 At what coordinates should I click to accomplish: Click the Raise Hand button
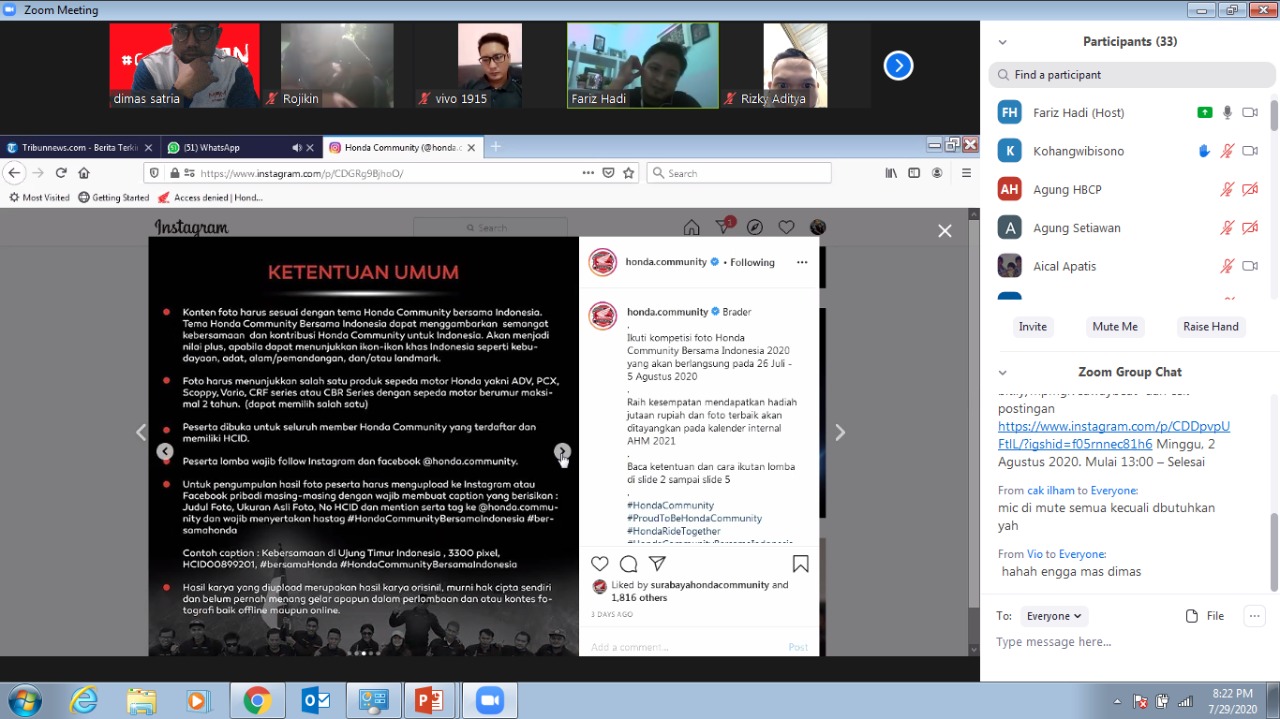click(1211, 327)
